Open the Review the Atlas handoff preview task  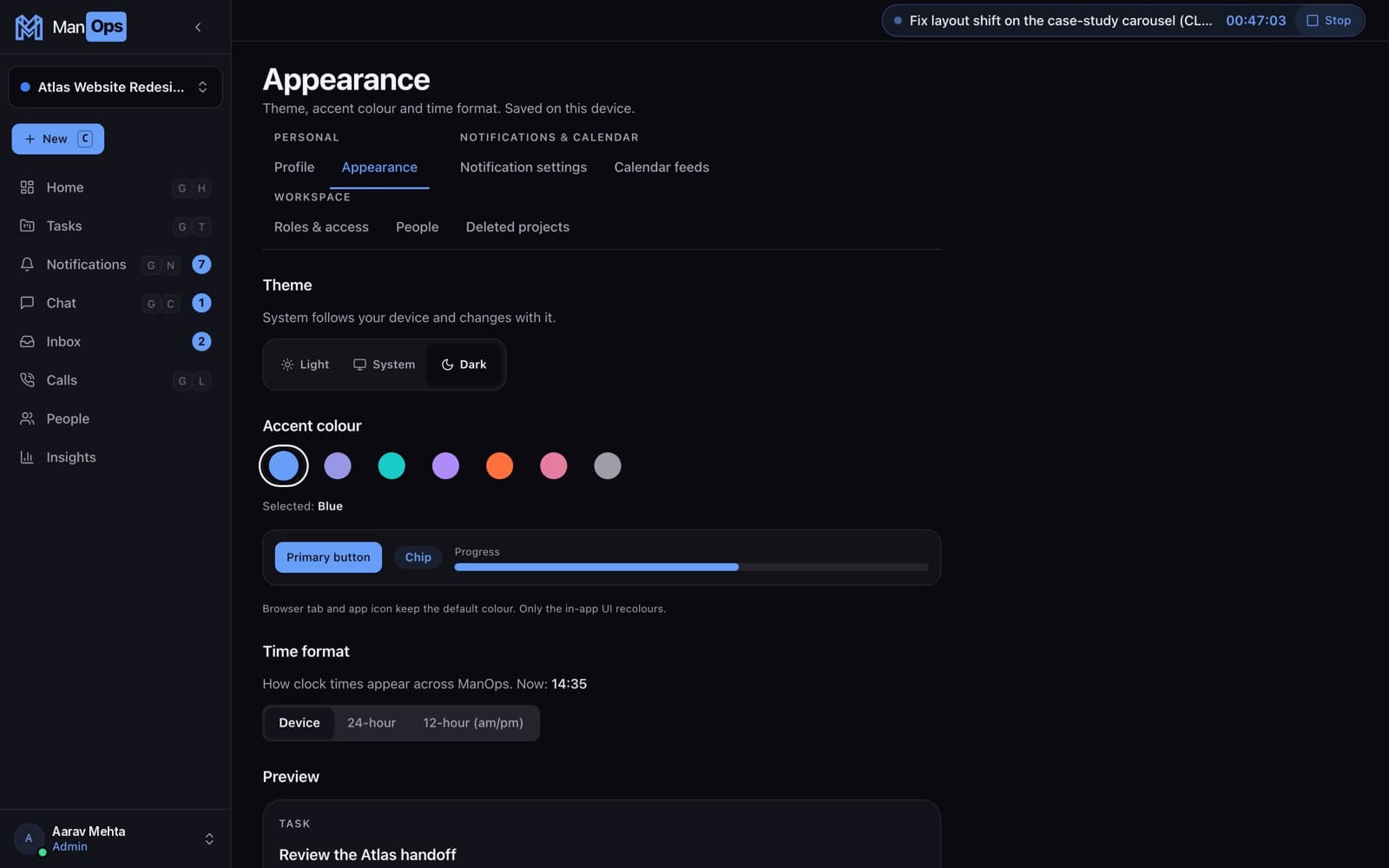tap(367, 855)
